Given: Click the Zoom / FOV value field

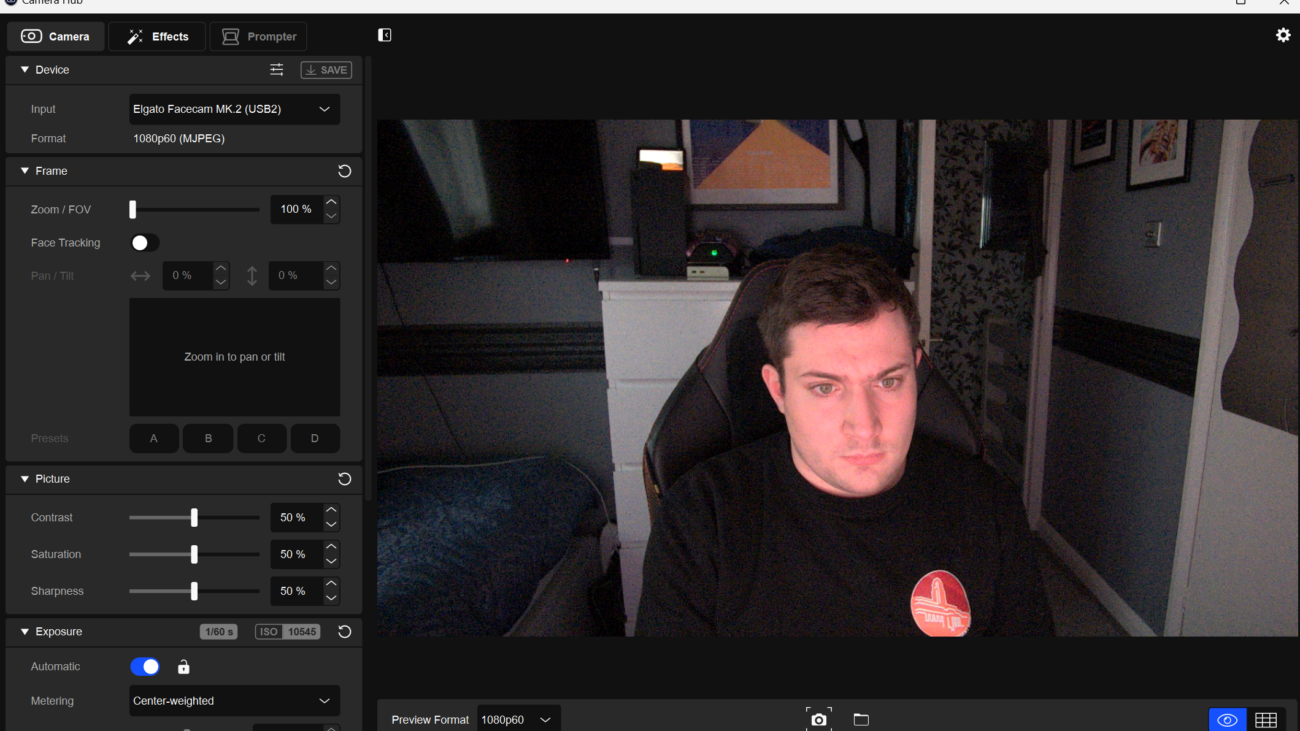Looking at the screenshot, I should click(296, 209).
